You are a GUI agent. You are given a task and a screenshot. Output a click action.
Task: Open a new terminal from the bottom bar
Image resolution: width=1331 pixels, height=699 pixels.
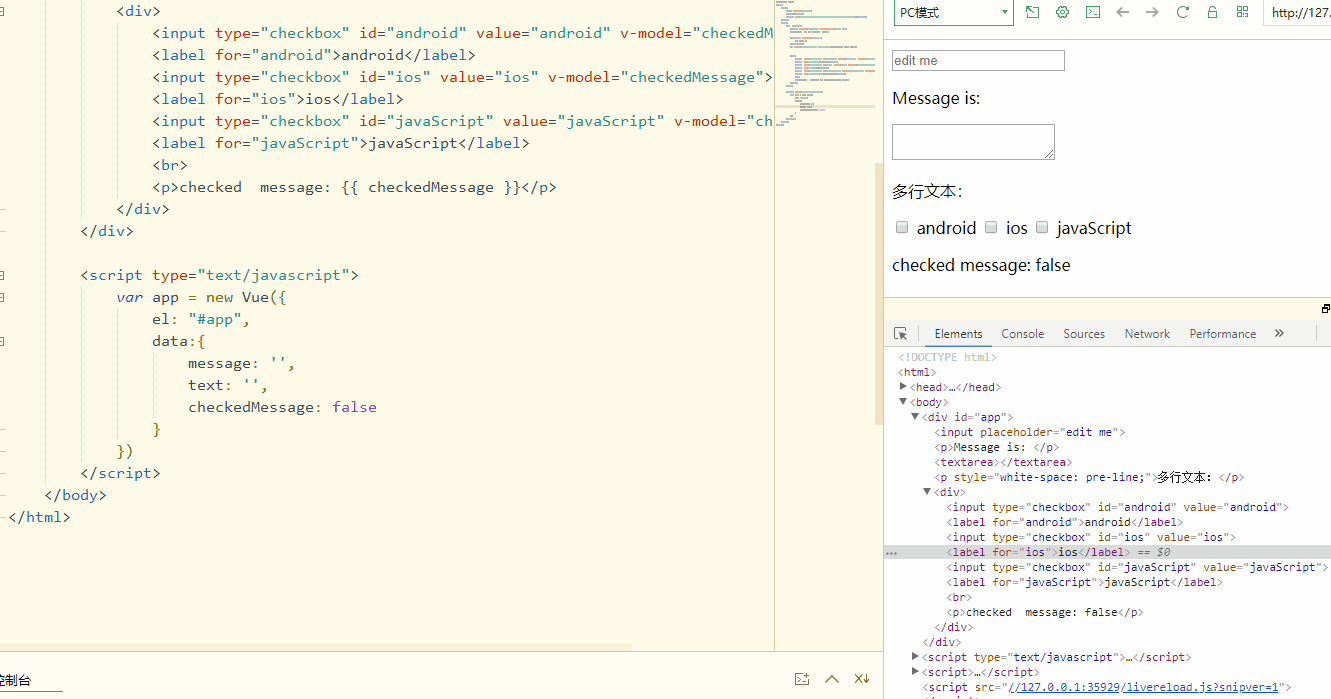point(801,679)
